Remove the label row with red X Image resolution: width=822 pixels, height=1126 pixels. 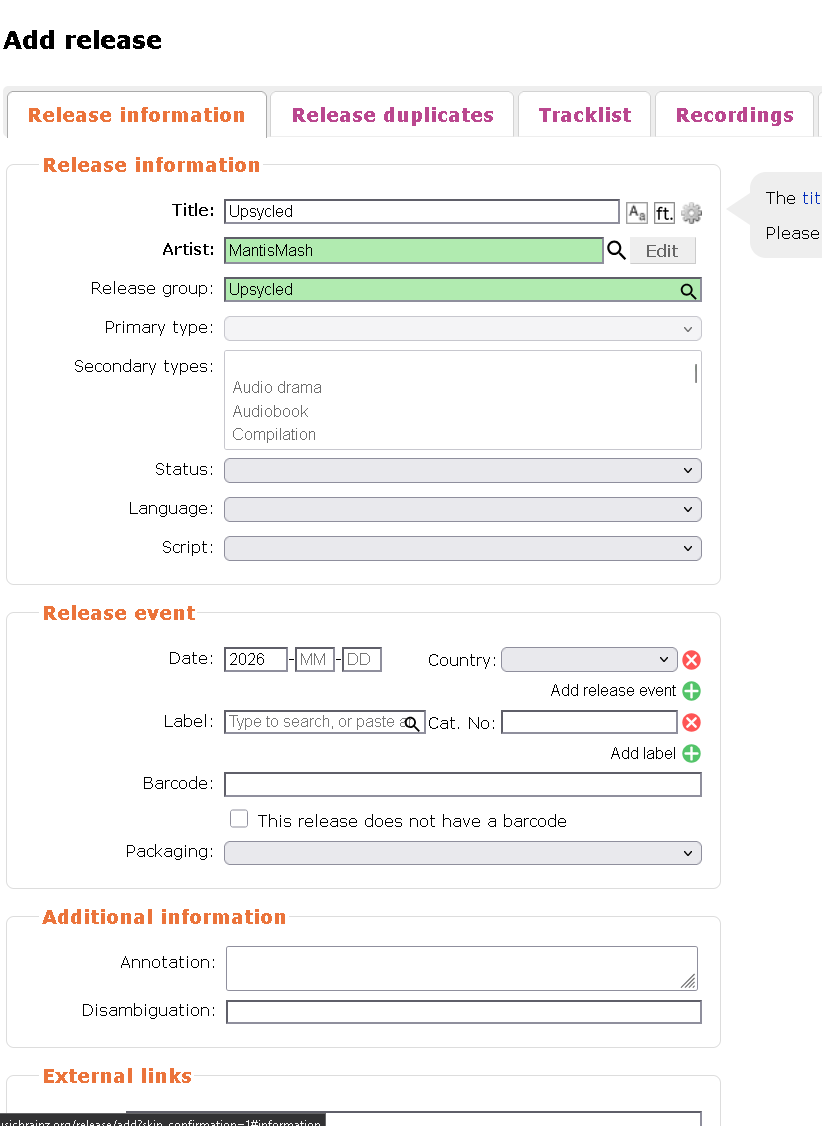(x=691, y=722)
